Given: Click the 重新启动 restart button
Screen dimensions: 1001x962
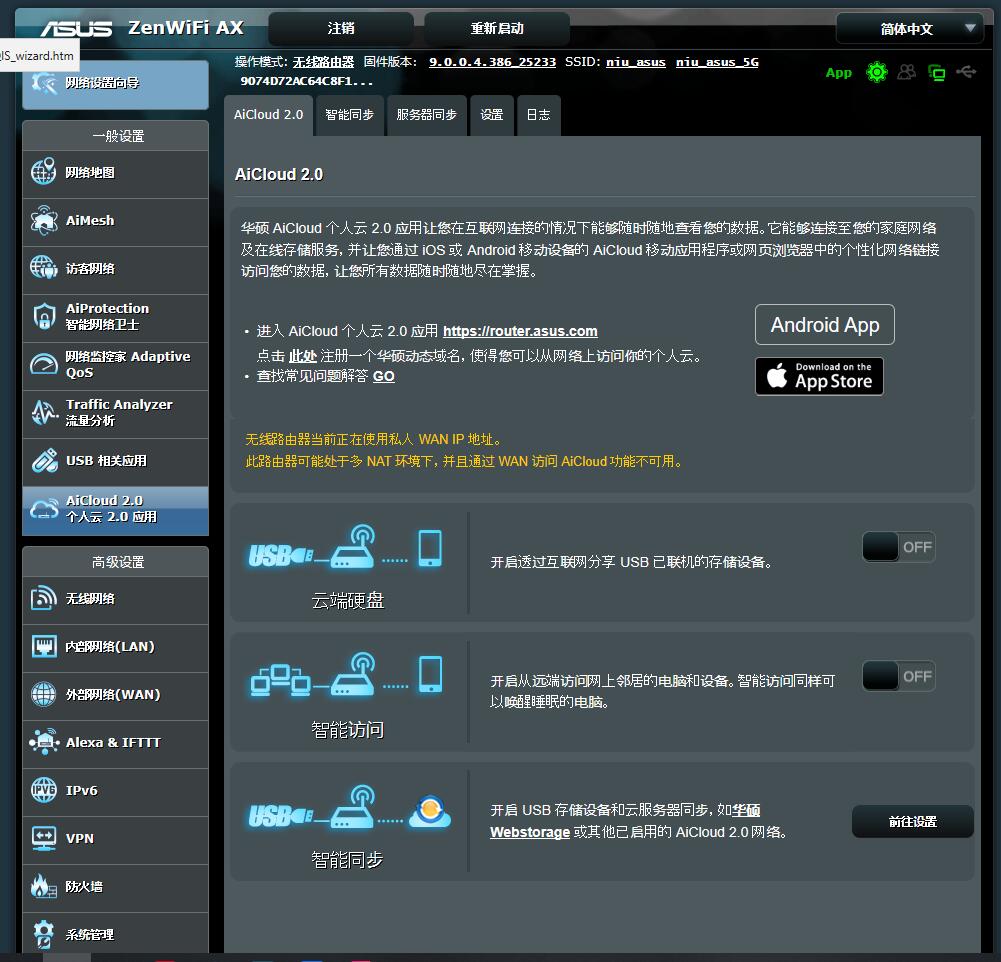Looking at the screenshot, I should pyautogui.click(x=499, y=28).
